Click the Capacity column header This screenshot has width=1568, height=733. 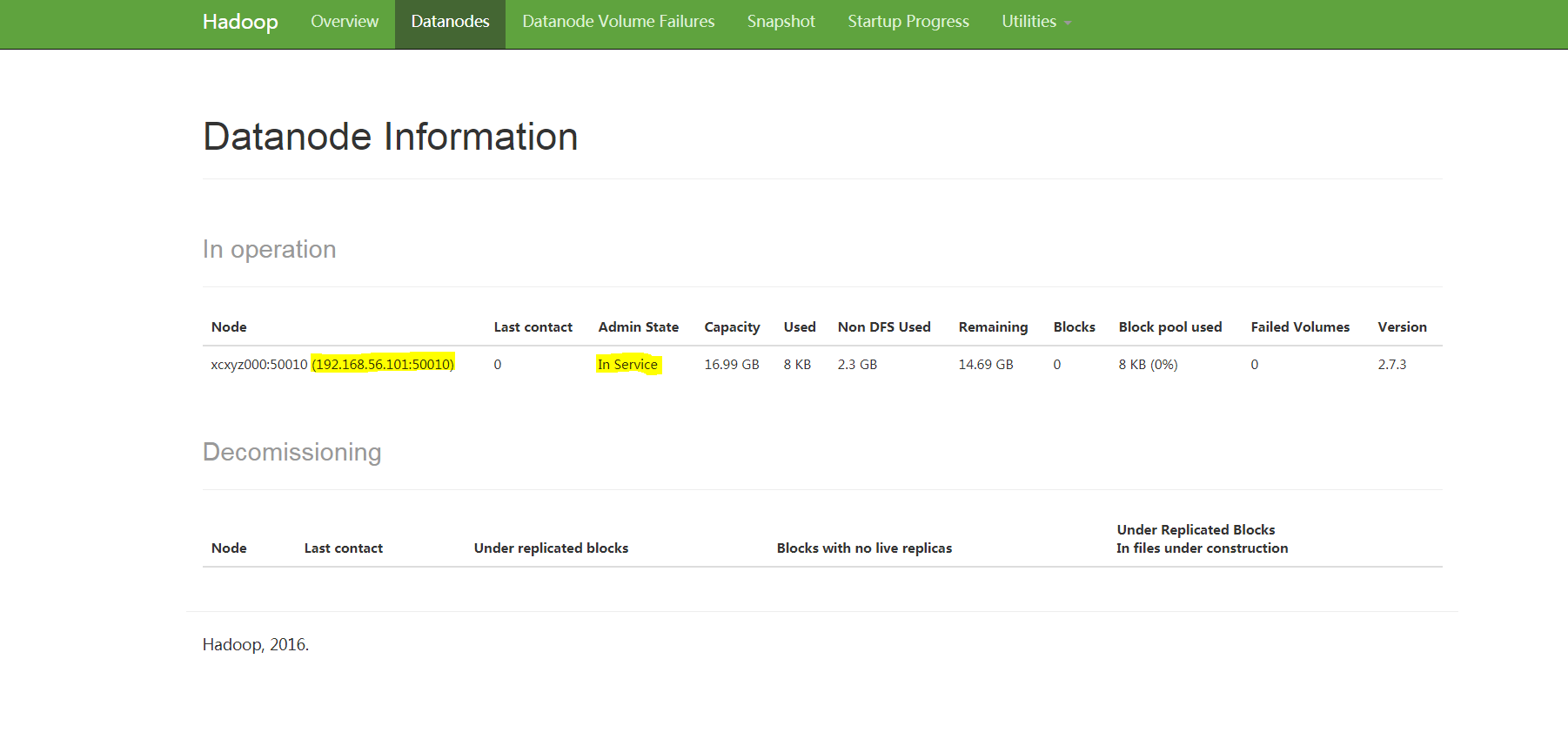coord(732,327)
